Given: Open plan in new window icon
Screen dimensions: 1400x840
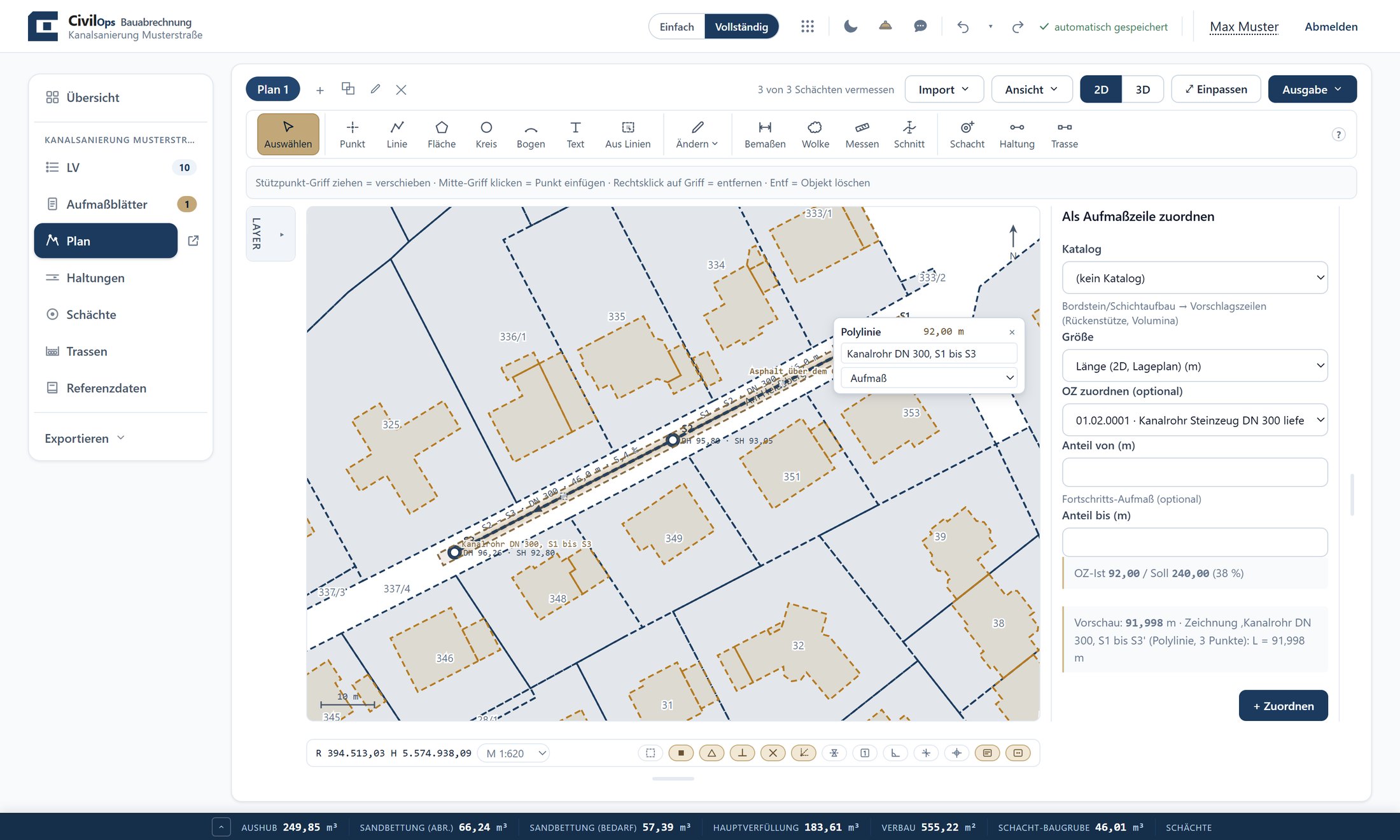Looking at the screenshot, I should (193, 241).
